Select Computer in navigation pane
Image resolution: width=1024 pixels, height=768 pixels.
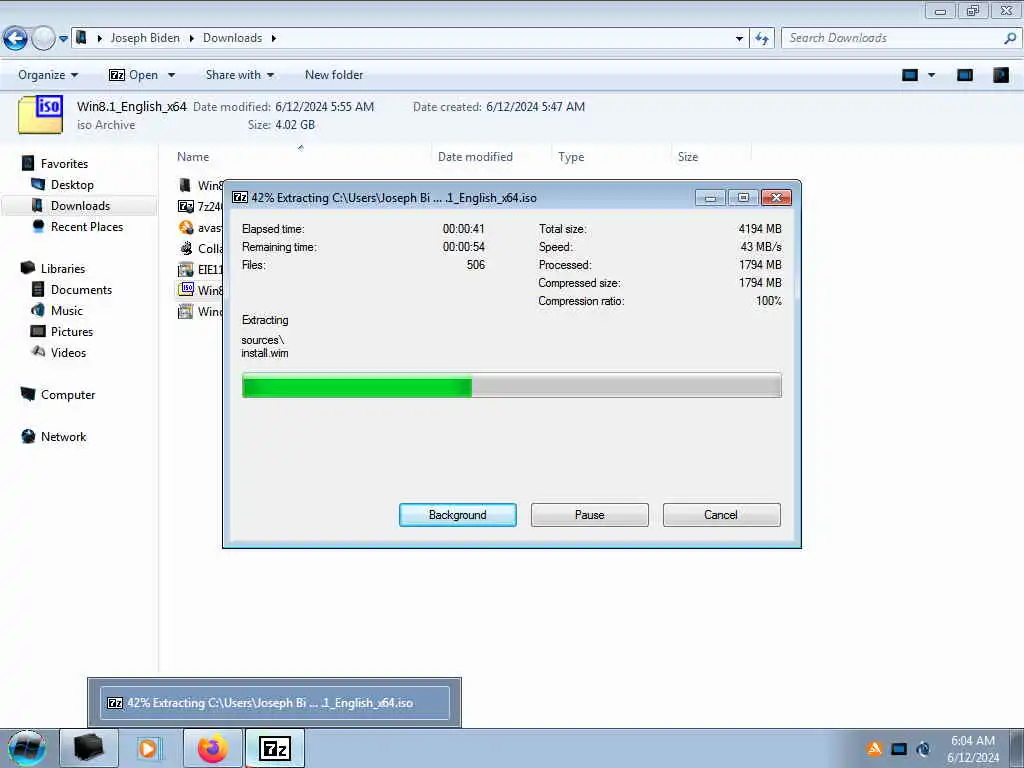tap(68, 394)
